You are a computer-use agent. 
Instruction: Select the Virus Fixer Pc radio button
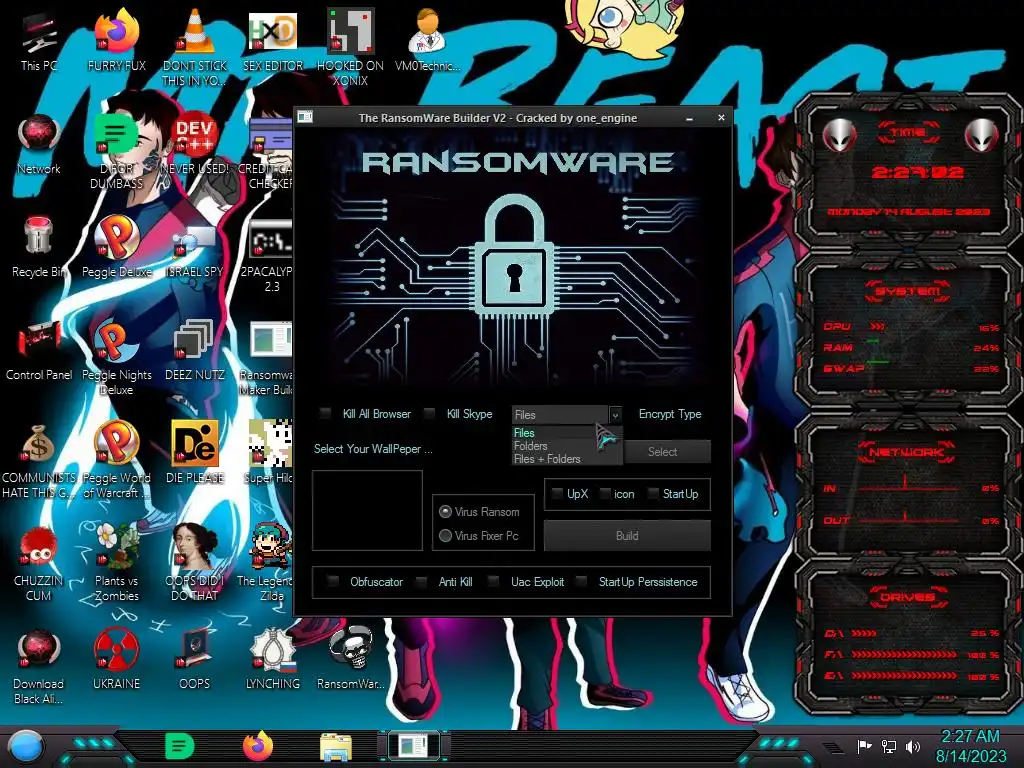445,536
